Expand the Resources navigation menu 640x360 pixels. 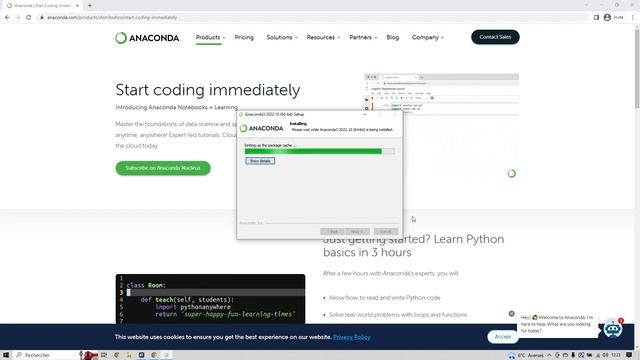coord(323,37)
